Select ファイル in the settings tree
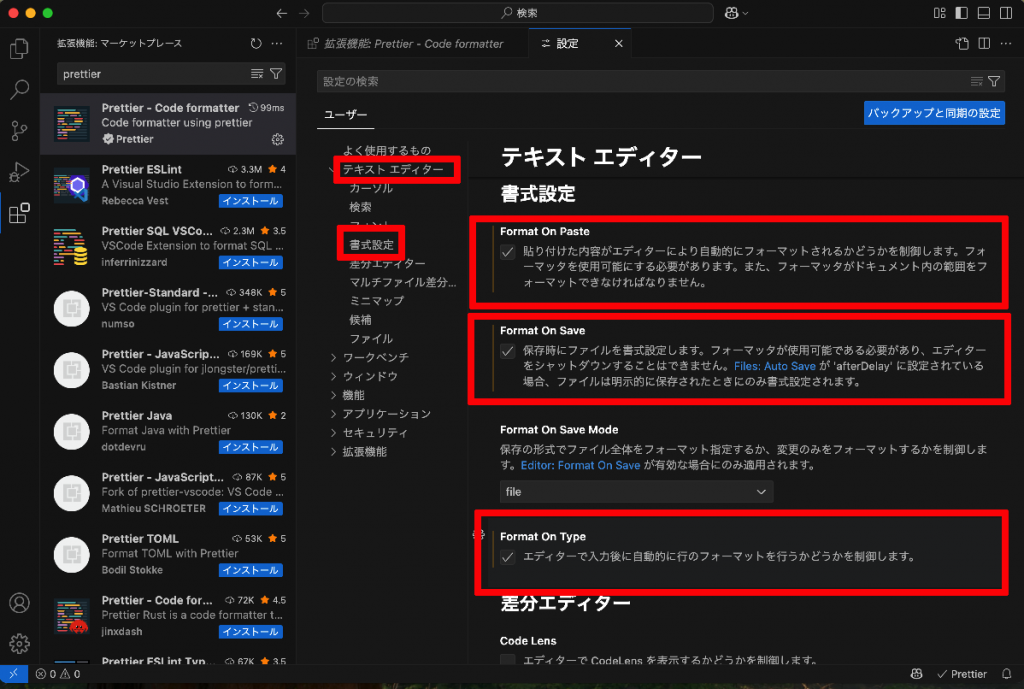The width and height of the screenshot is (1024, 689). 371,339
